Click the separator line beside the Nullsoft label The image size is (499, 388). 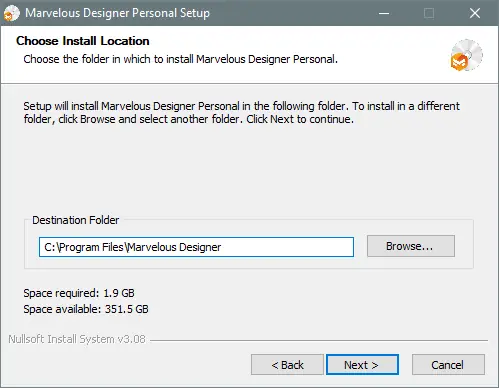click(319, 341)
